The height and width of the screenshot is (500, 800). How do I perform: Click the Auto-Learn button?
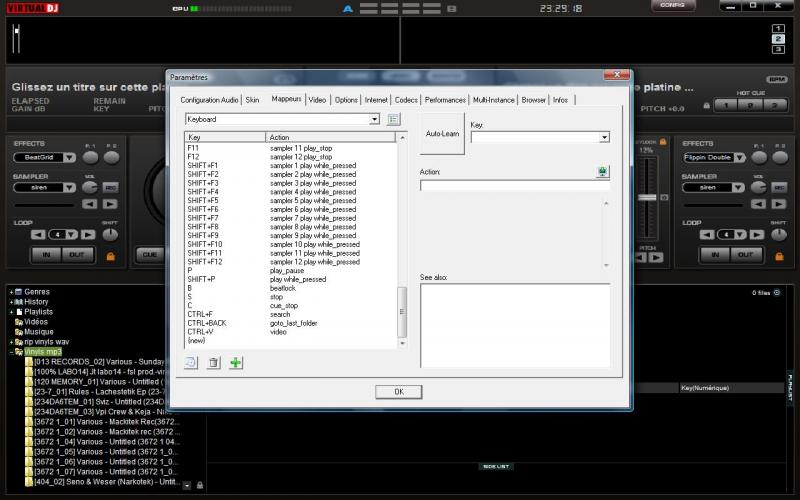click(442, 134)
